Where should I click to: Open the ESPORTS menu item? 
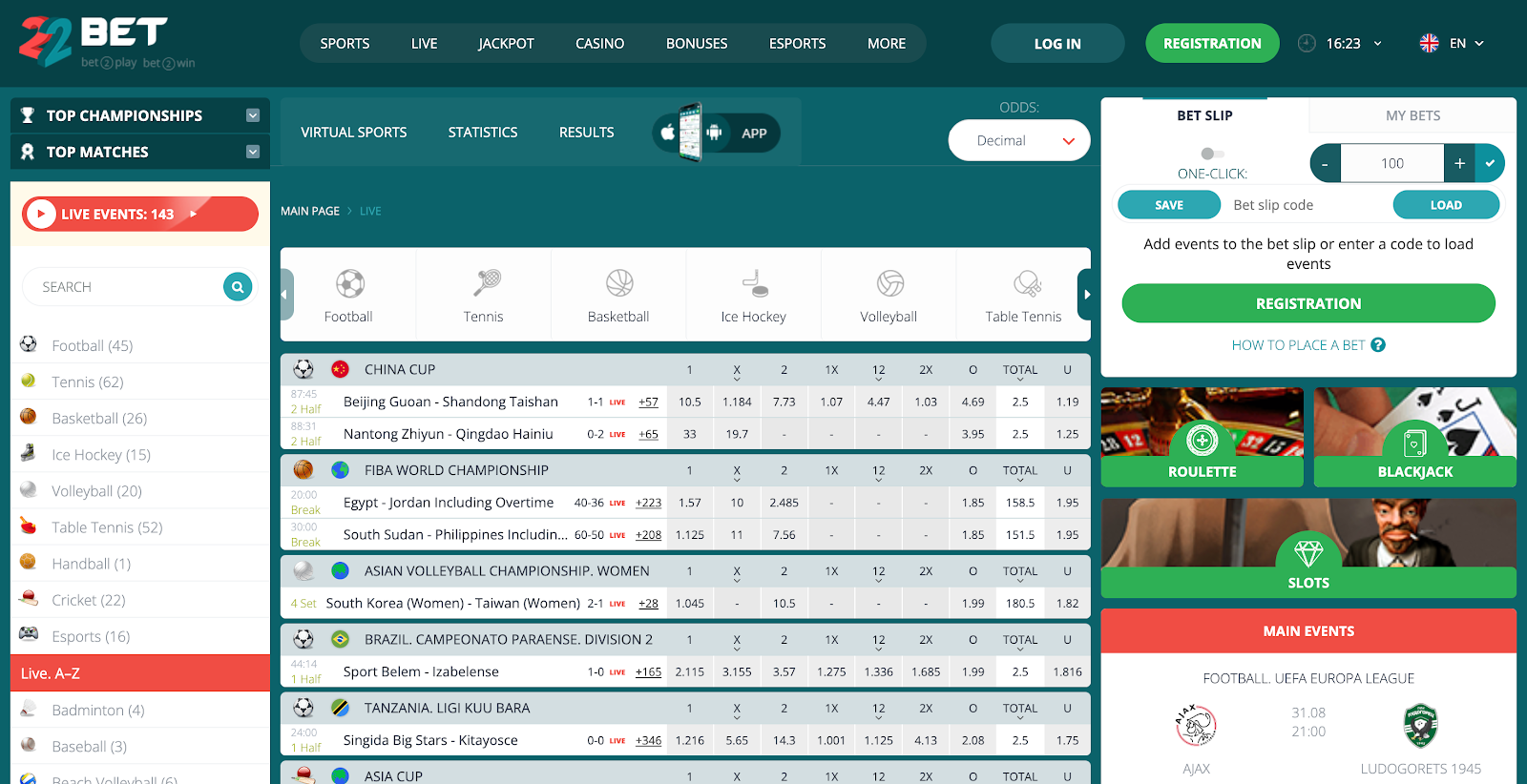798,43
